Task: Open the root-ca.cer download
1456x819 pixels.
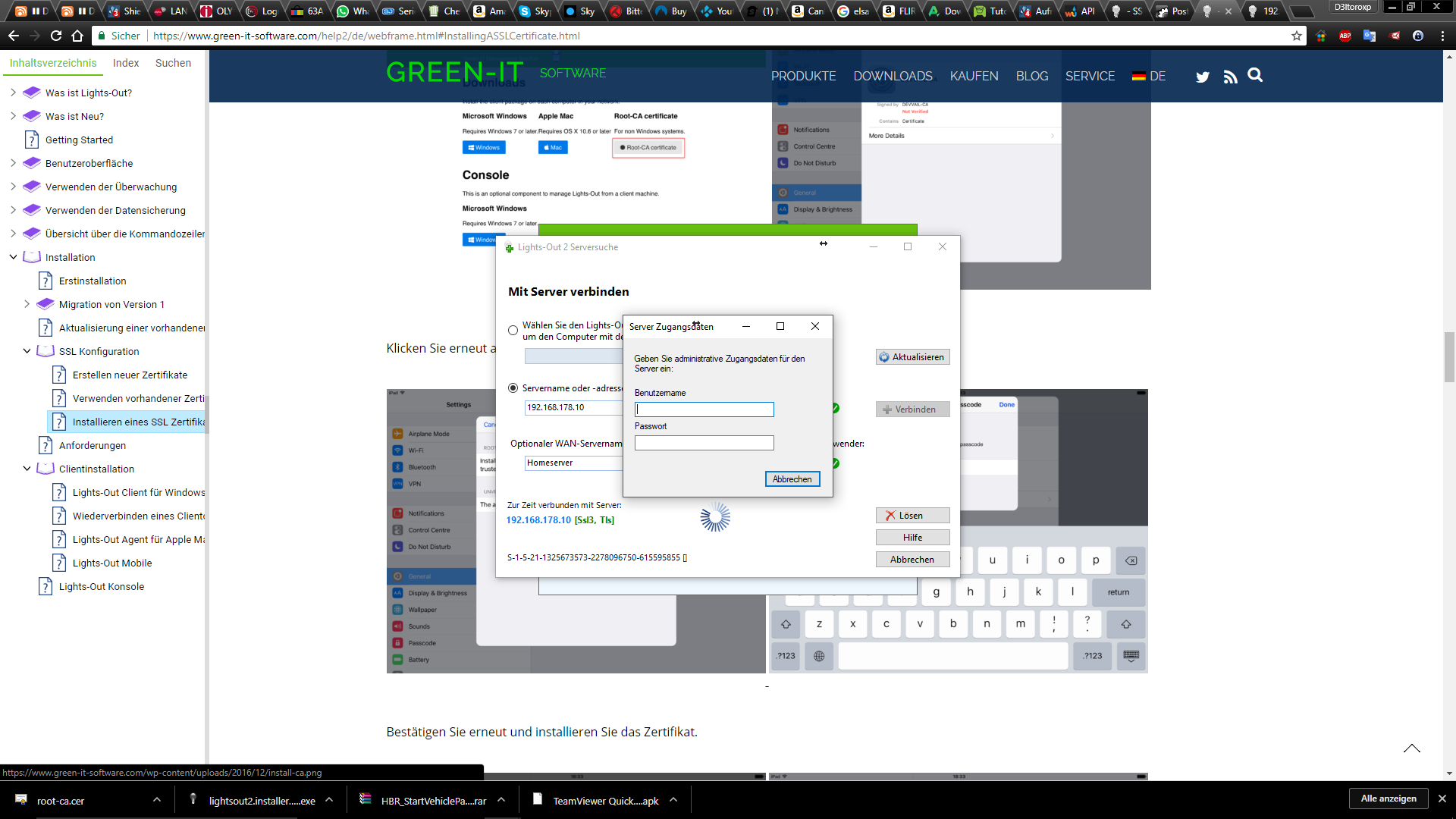Action: [x=61, y=801]
